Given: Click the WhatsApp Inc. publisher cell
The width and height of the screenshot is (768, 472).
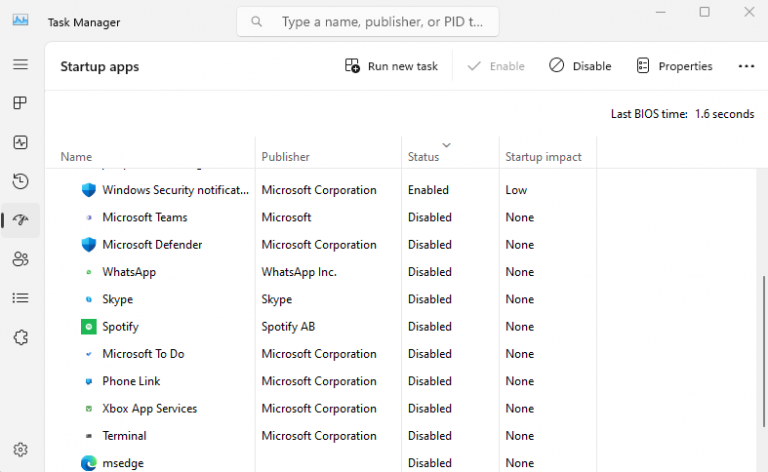Looking at the screenshot, I should pos(299,272).
